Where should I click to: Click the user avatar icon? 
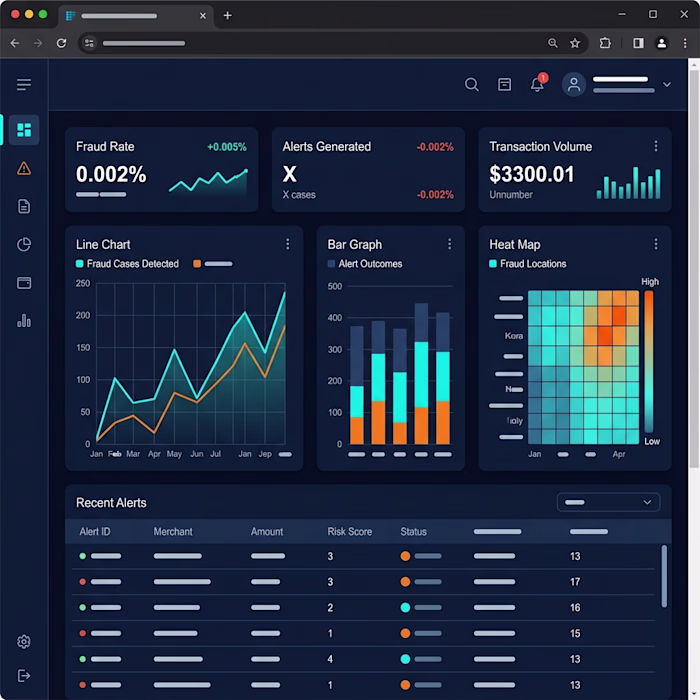pos(574,84)
